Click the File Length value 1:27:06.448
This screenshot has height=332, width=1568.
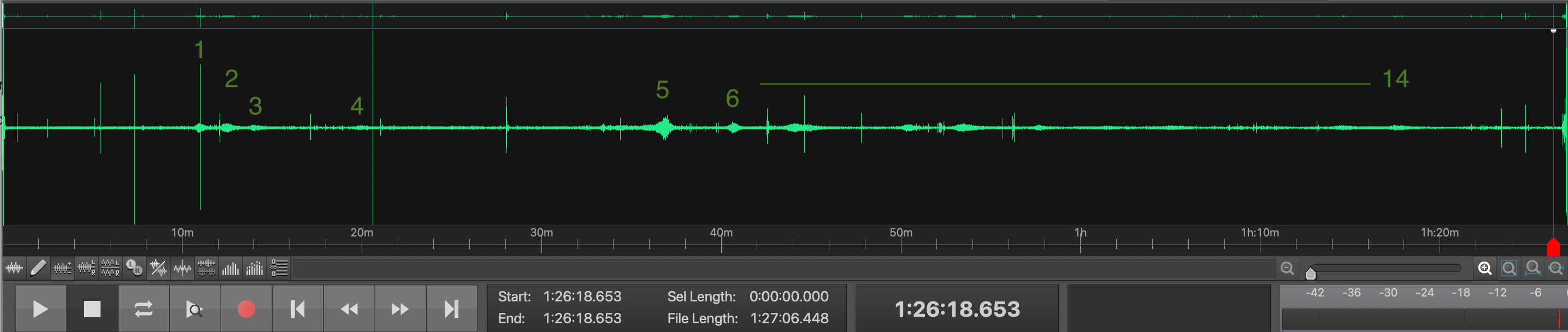pos(789,318)
